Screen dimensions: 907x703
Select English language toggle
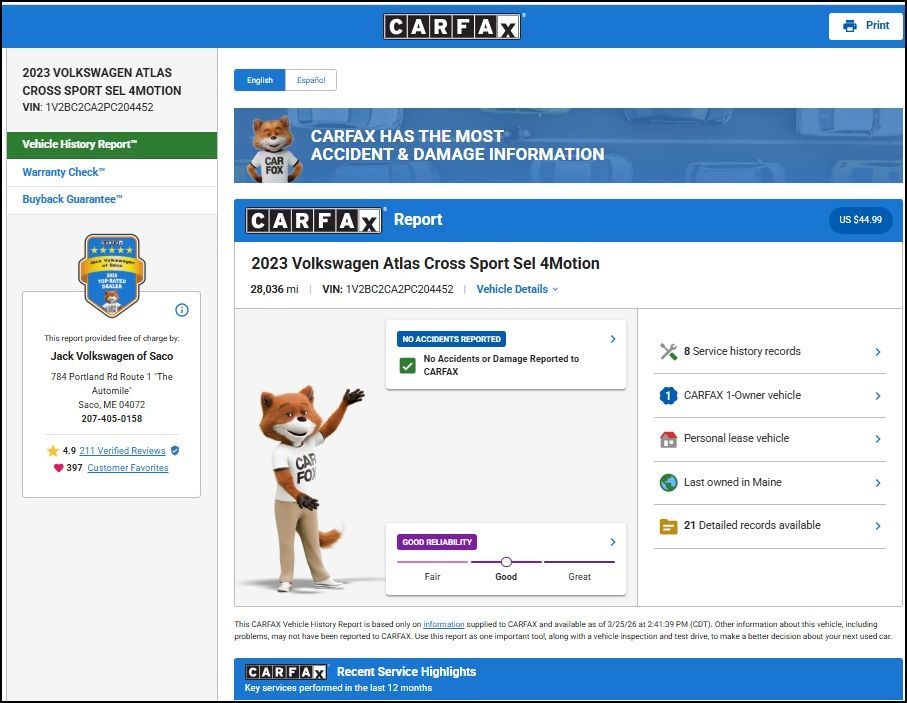(259, 80)
